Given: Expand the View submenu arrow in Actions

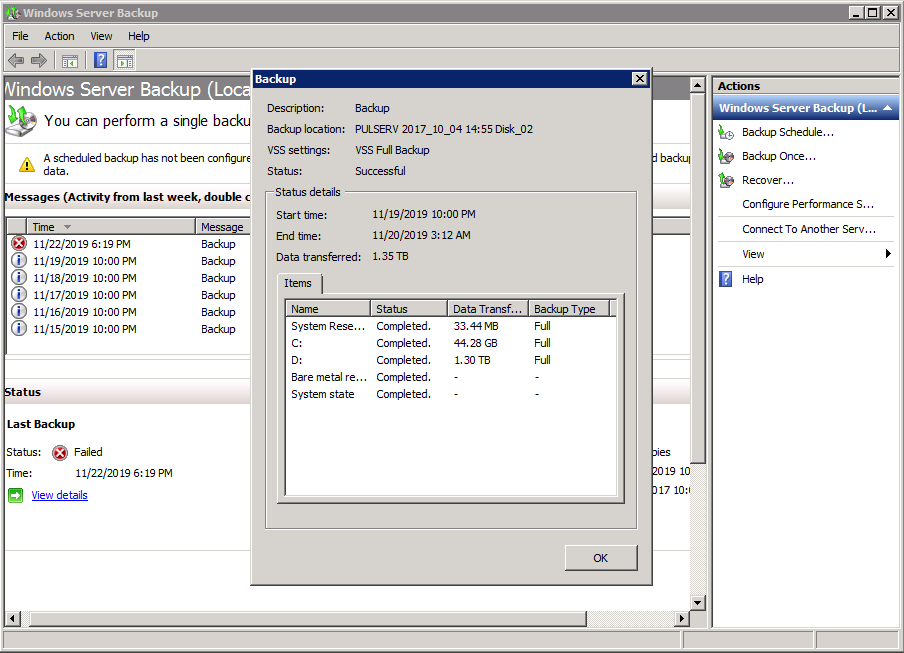Looking at the screenshot, I should [888, 254].
